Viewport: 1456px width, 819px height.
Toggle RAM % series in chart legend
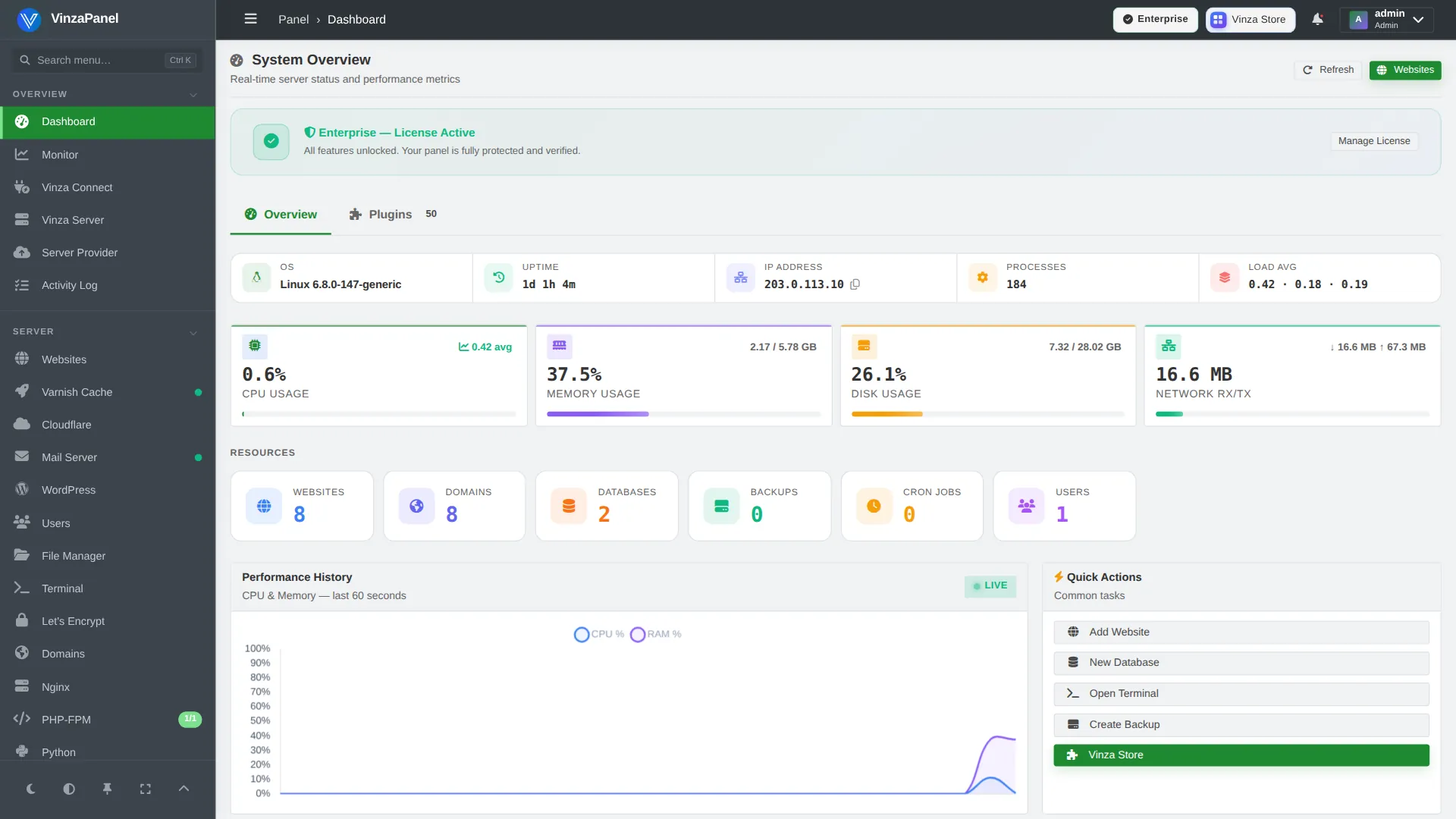click(x=656, y=634)
